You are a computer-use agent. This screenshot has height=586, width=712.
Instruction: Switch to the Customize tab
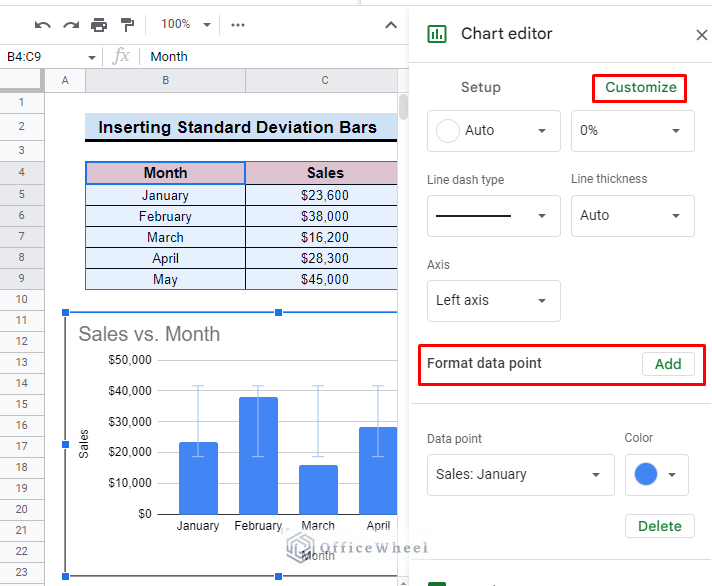tap(640, 87)
